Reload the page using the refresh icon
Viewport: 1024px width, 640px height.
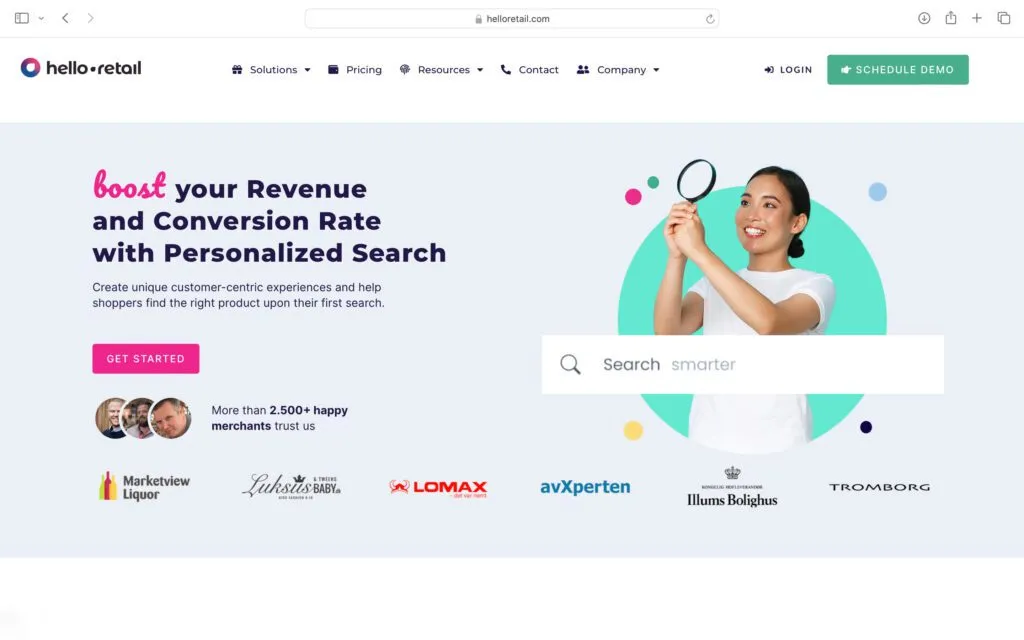(710, 19)
